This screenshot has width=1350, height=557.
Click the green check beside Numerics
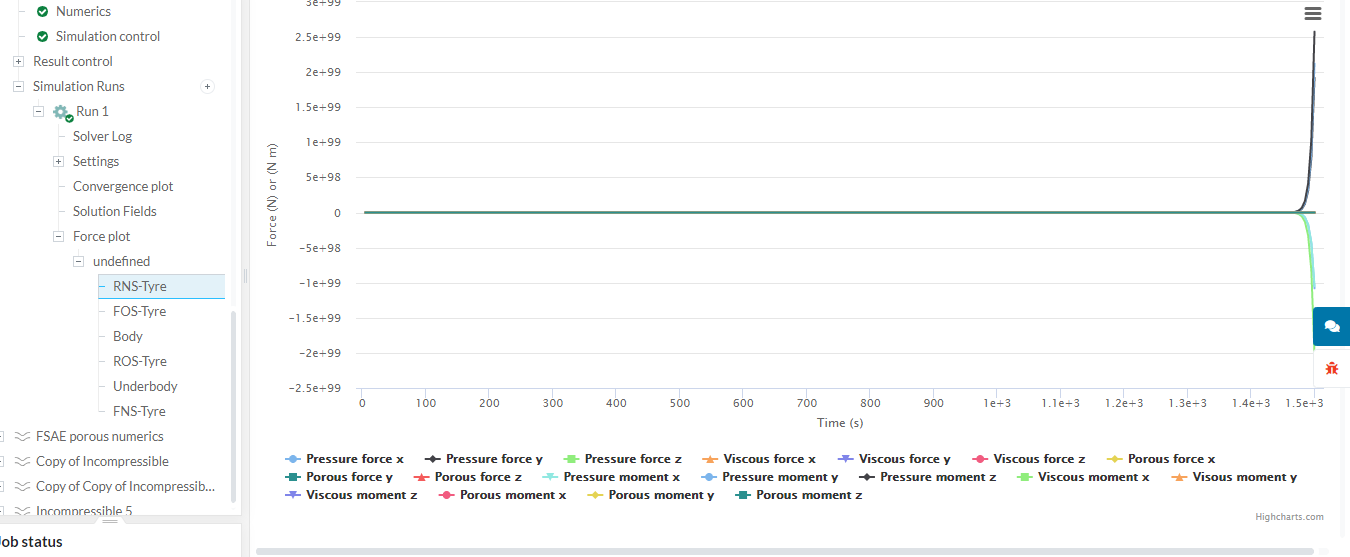point(43,12)
